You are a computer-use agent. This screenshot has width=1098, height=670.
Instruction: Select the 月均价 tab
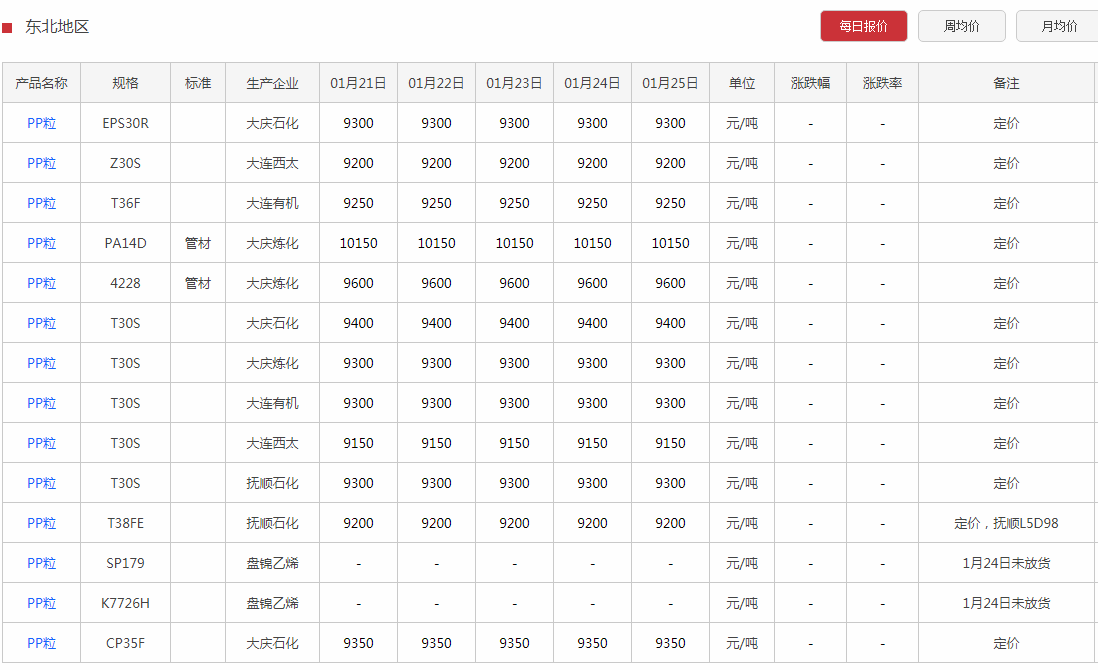pos(1057,26)
